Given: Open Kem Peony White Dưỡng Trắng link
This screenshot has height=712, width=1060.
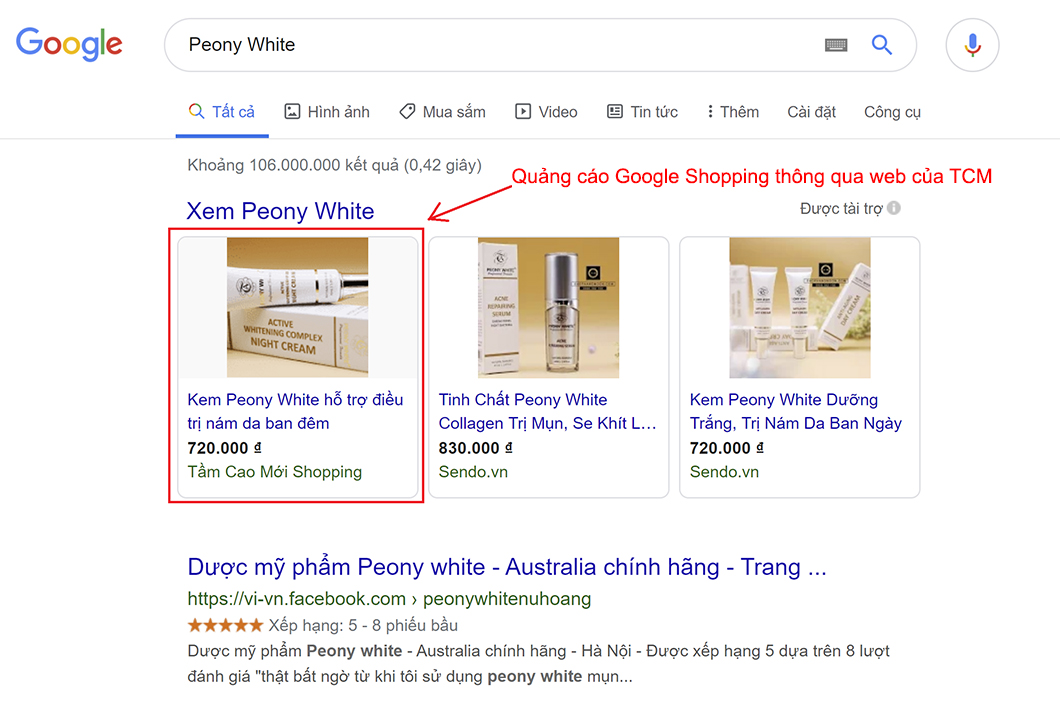Looking at the screenshot, I should point(795,411).
